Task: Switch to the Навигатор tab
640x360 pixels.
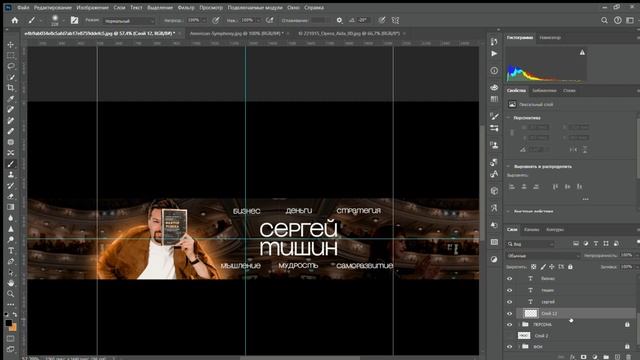Action: 550,38
